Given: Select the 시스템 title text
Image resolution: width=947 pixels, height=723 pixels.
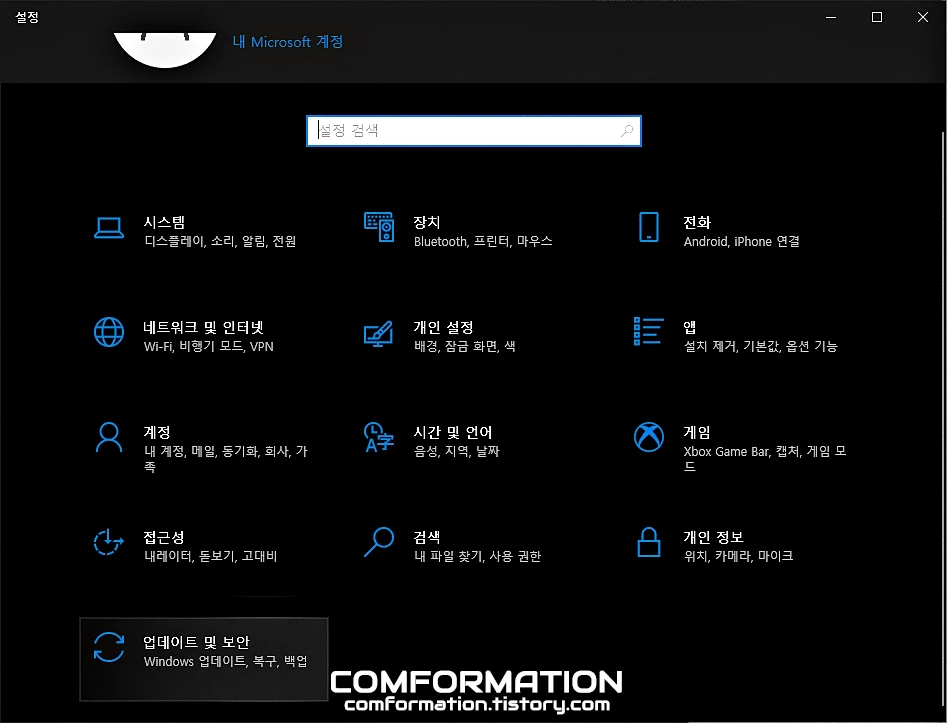Looking at the screenshot, I should point(164,222).
